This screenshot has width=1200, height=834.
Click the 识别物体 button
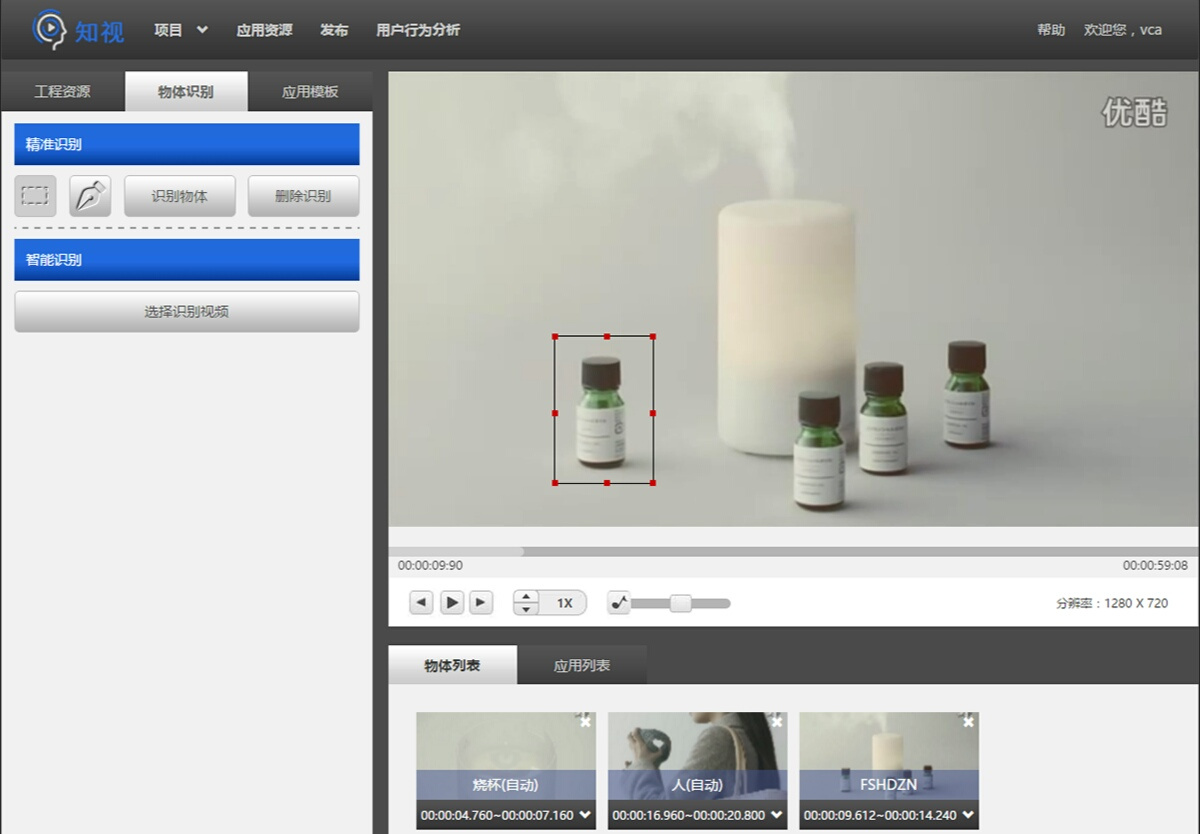point(179,196)
